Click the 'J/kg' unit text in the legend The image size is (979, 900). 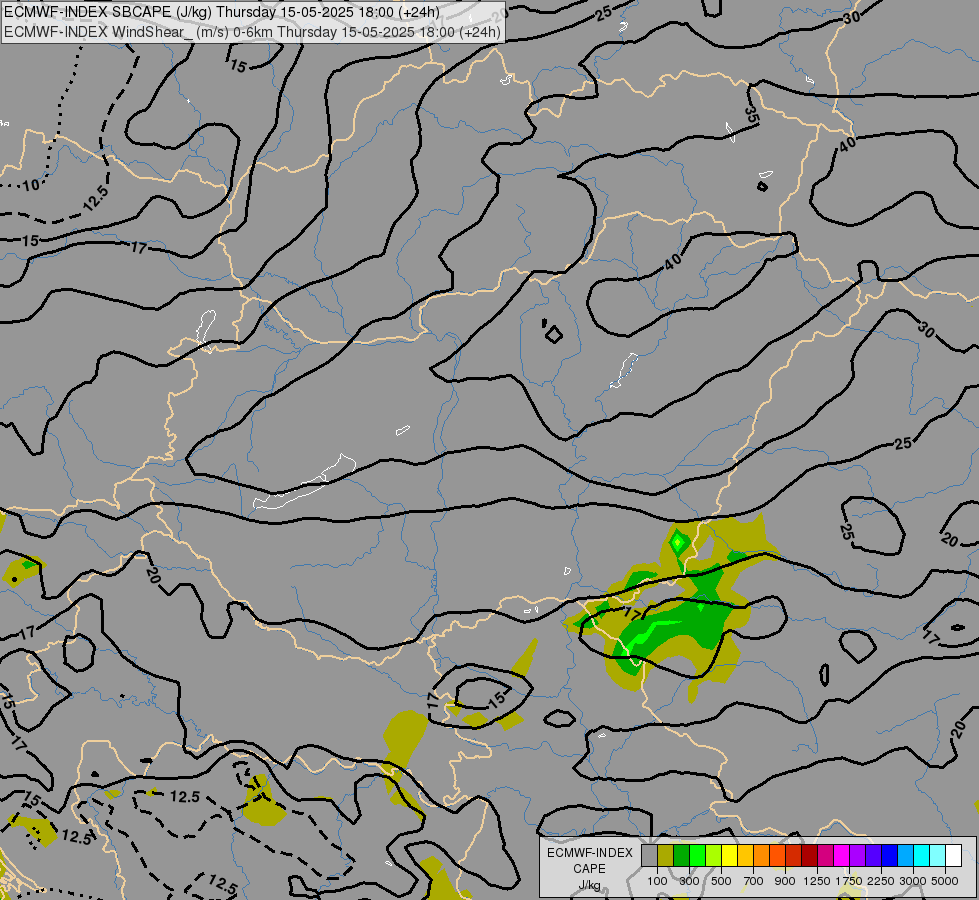589,885
